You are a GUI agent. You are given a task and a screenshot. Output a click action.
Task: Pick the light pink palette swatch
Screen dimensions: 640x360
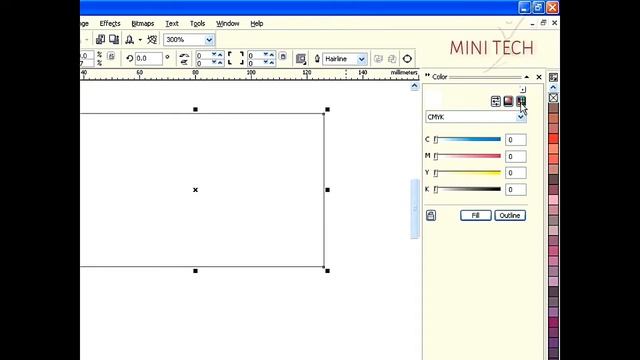point(553,200)
